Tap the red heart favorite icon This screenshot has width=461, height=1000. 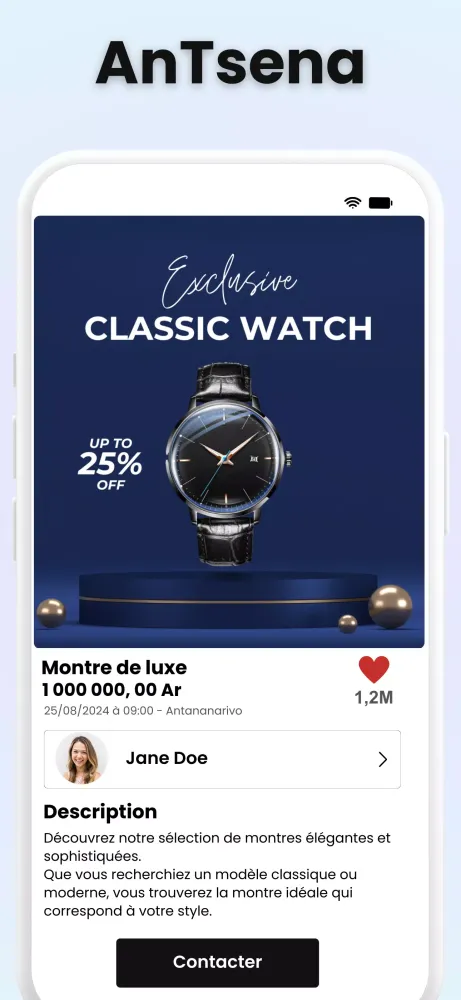click(374, 669)
